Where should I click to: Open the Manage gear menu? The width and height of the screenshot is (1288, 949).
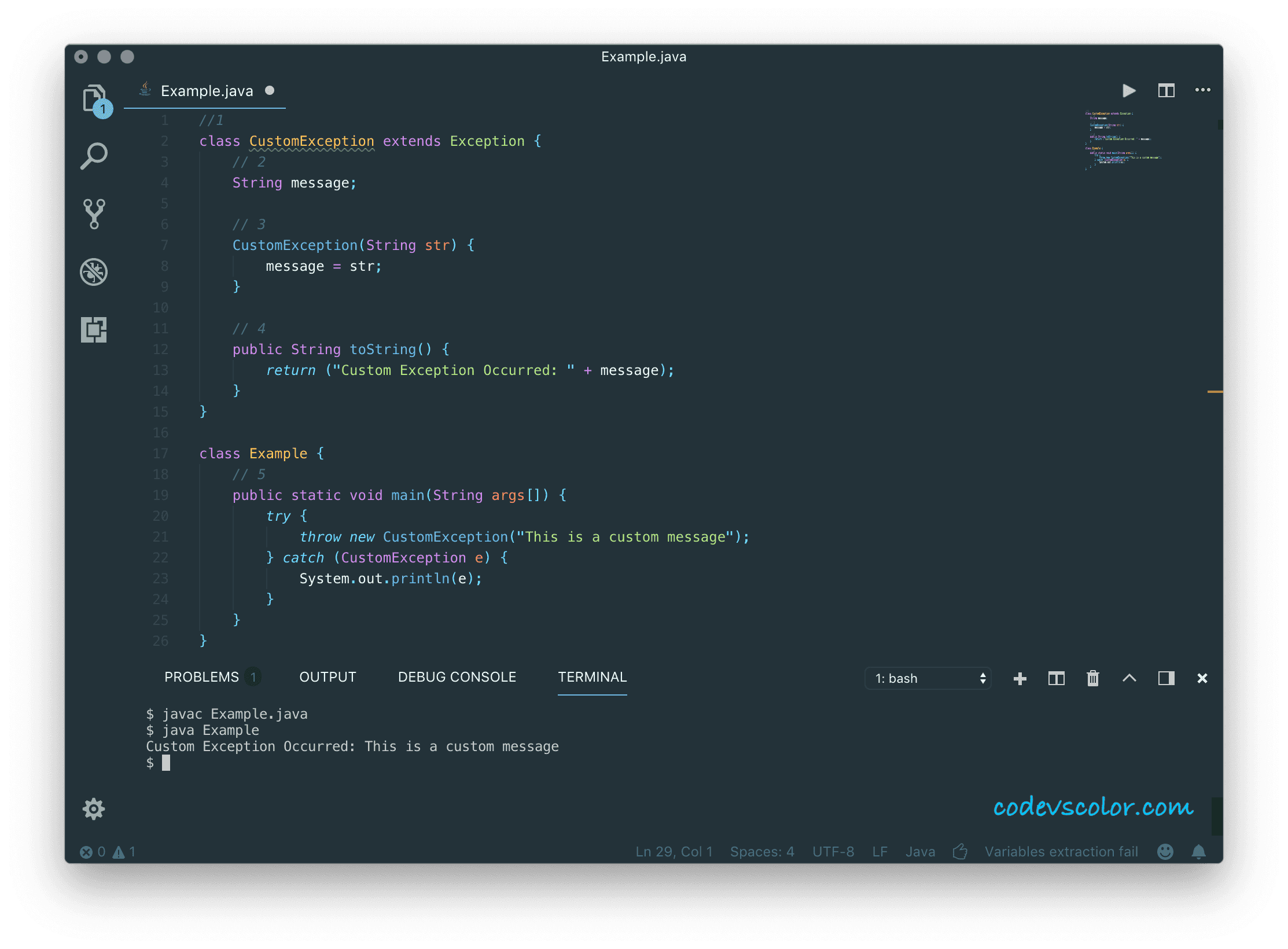[94, 808]
